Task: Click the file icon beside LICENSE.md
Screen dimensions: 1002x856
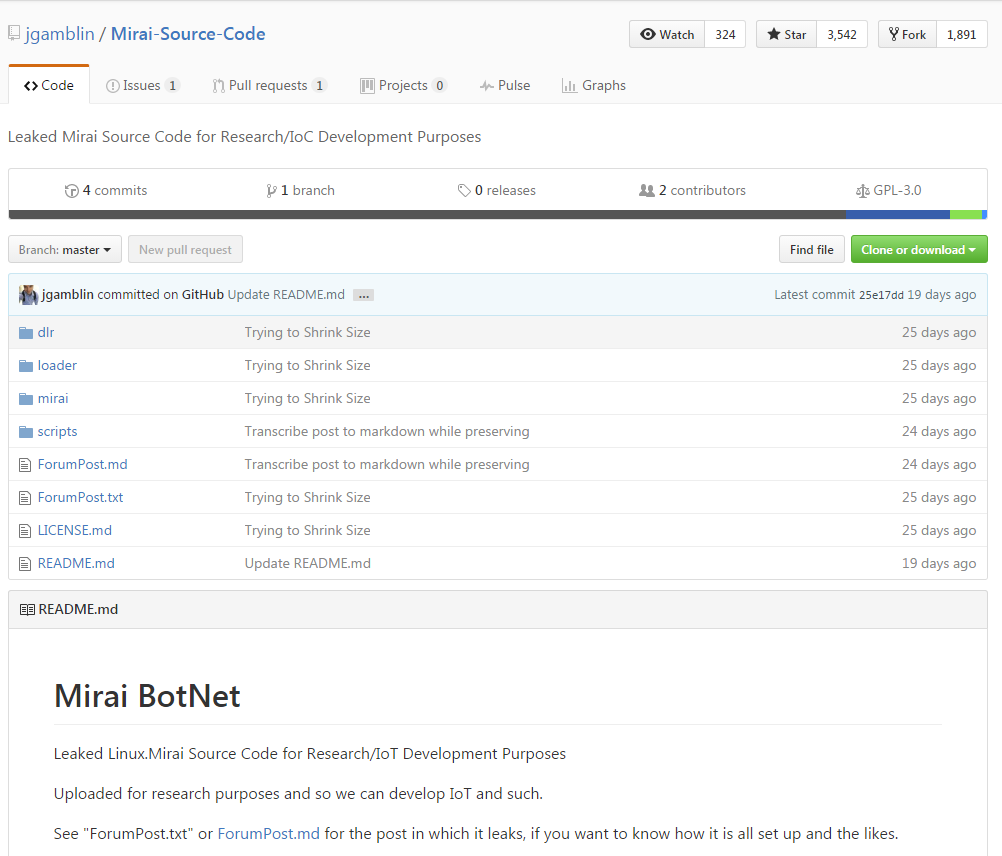Action: (x=25, y=531)
